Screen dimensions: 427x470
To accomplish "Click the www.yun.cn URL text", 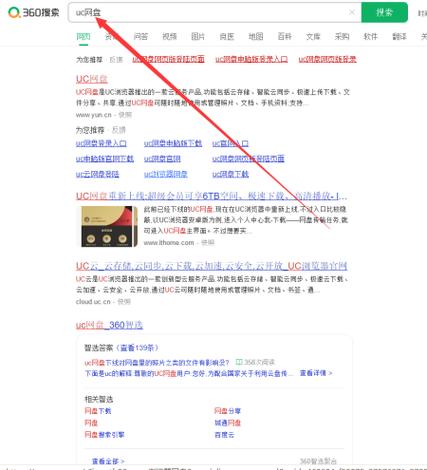I will pyautogui.click(x=94, y=115).
